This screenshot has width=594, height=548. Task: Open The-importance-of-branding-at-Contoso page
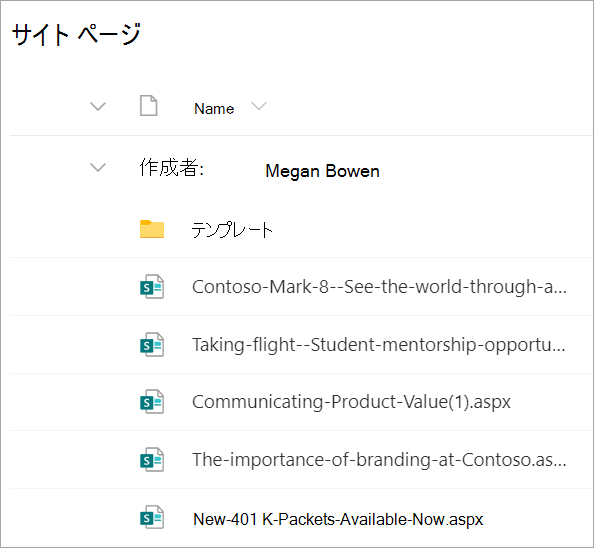[379, 460]
